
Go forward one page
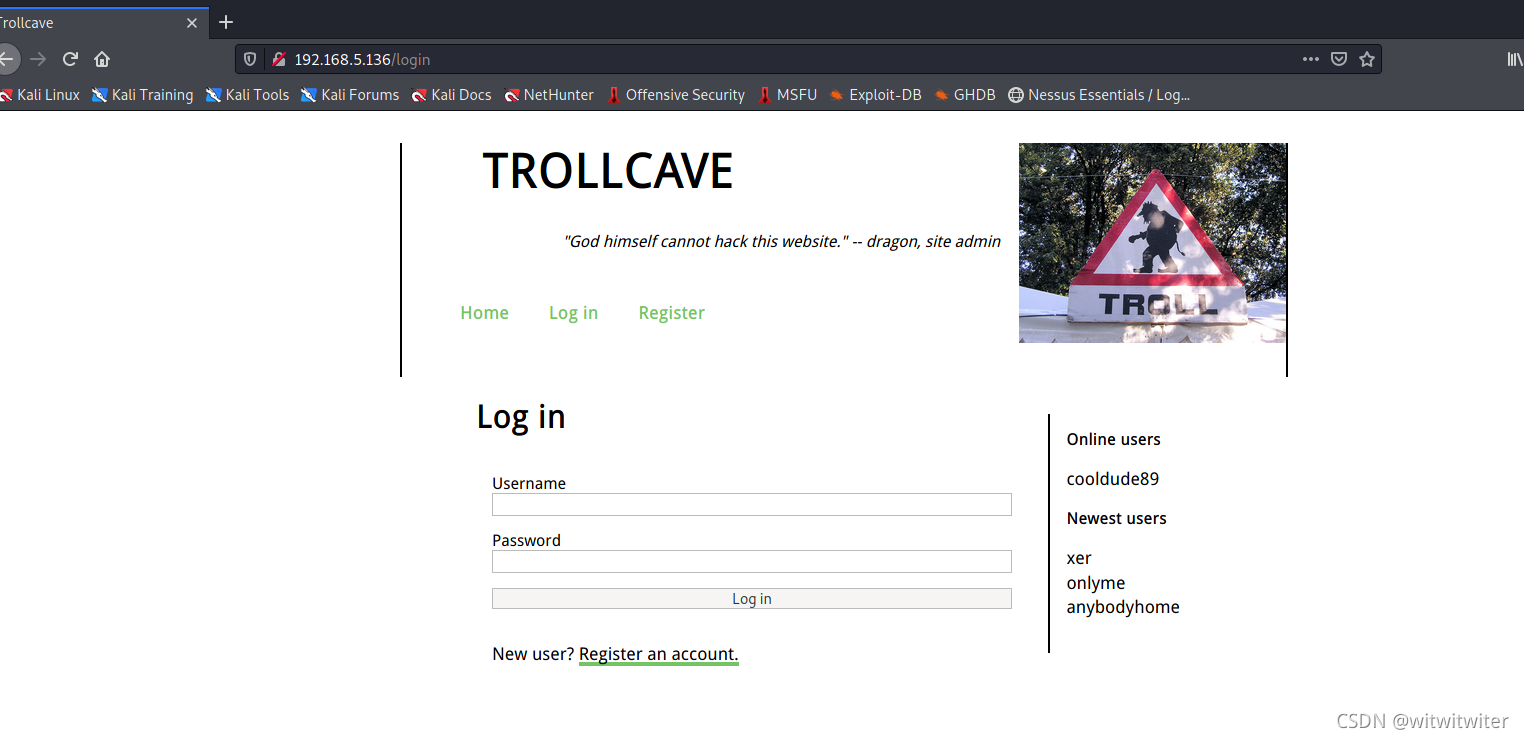pyautogui.click(x=38, y=59)
